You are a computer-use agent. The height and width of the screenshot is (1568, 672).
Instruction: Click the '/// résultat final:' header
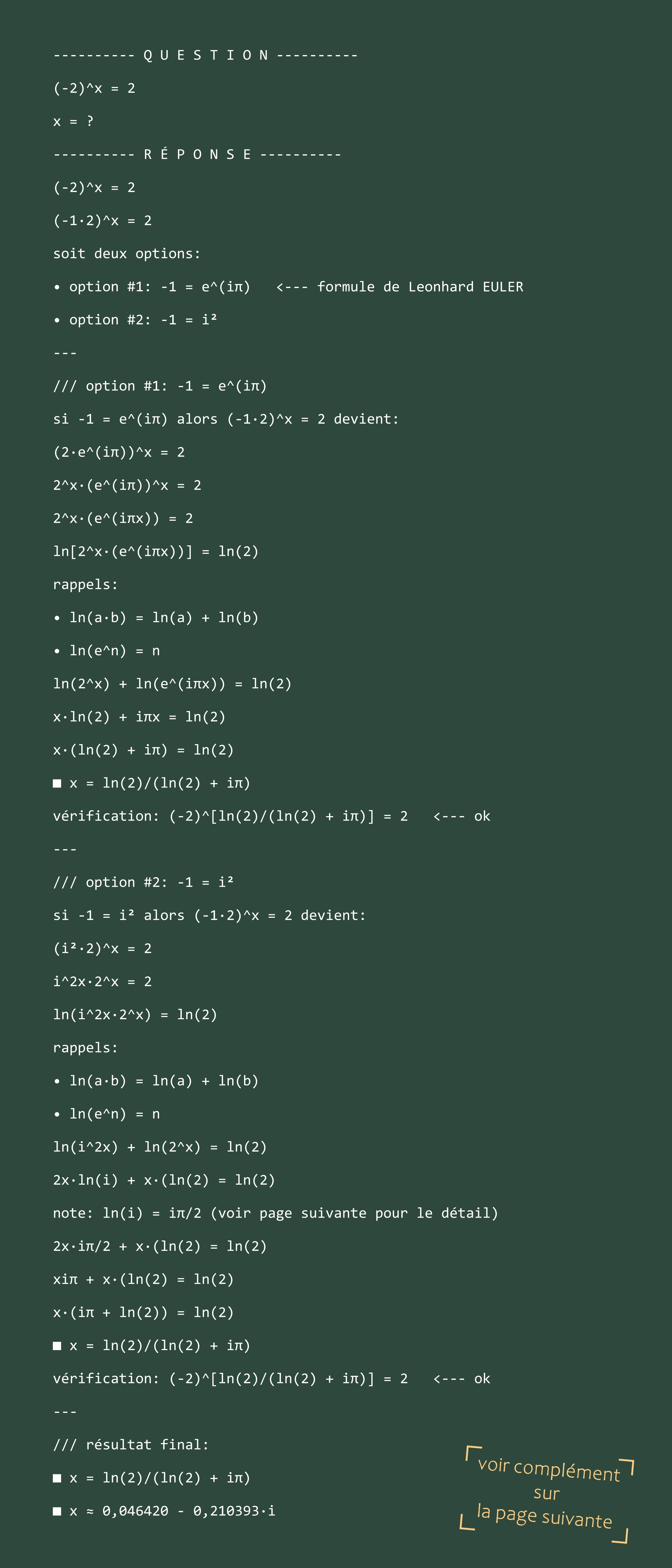[x=131, y=1444]
